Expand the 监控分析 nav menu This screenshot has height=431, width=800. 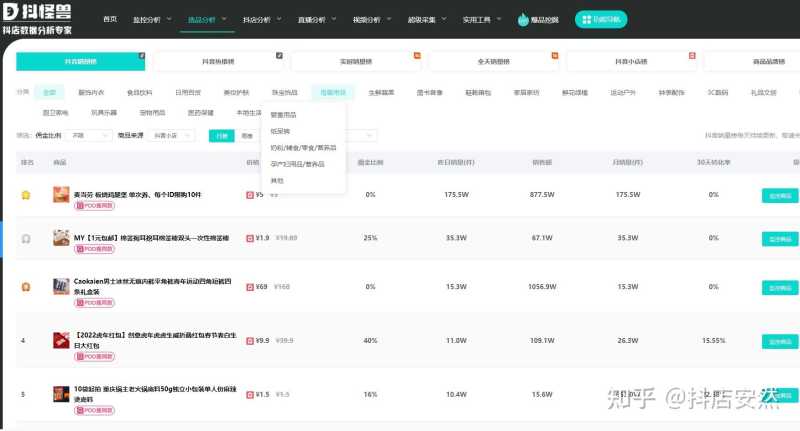pyautogui.click(x=152, y=20)
